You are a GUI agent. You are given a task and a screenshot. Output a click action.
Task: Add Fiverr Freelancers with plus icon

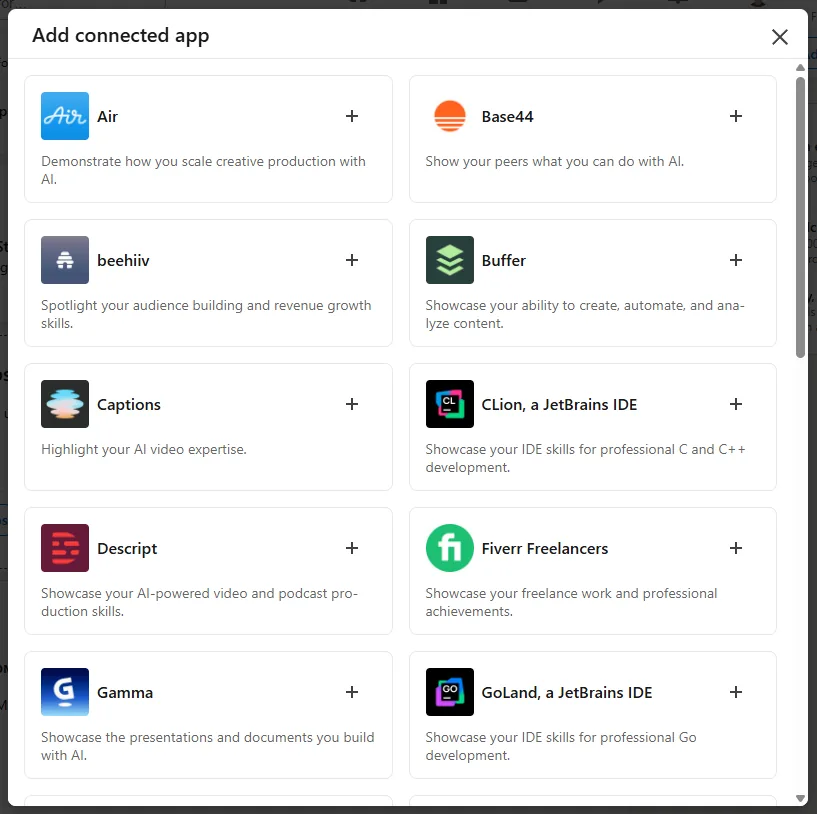(736, 548)
